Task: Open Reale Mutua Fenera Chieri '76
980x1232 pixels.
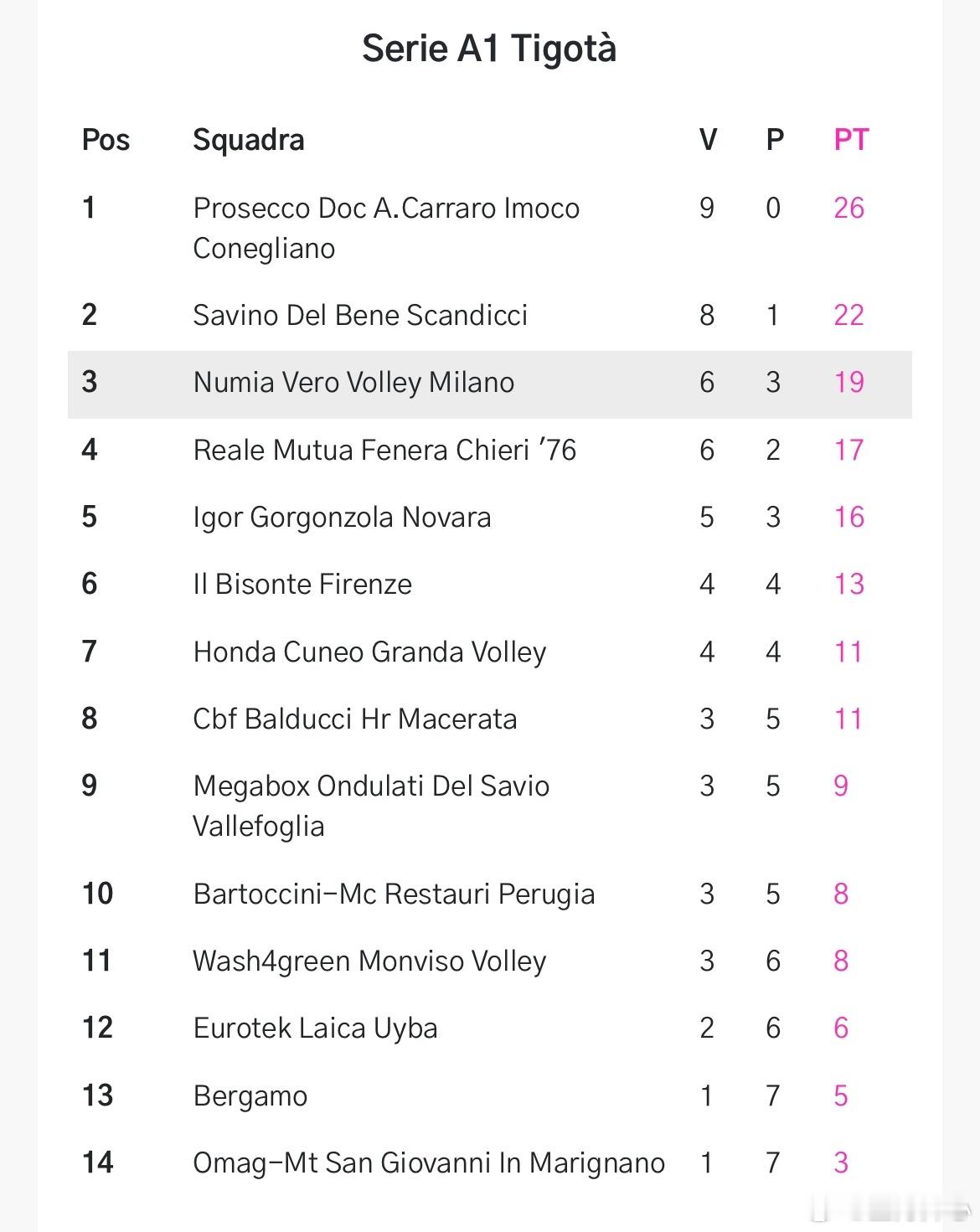Action: click(384, 450)
